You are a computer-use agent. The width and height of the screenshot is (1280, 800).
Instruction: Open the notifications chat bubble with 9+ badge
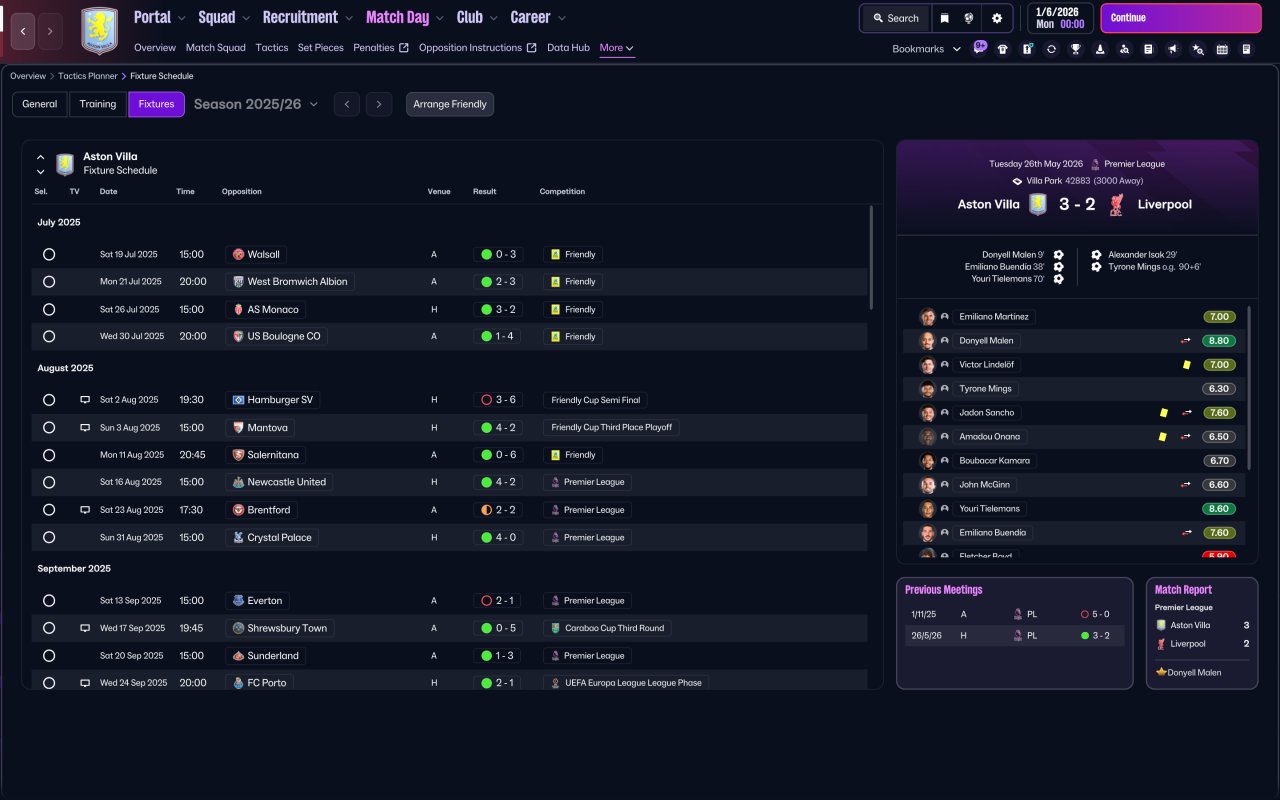tap(980, 48)
